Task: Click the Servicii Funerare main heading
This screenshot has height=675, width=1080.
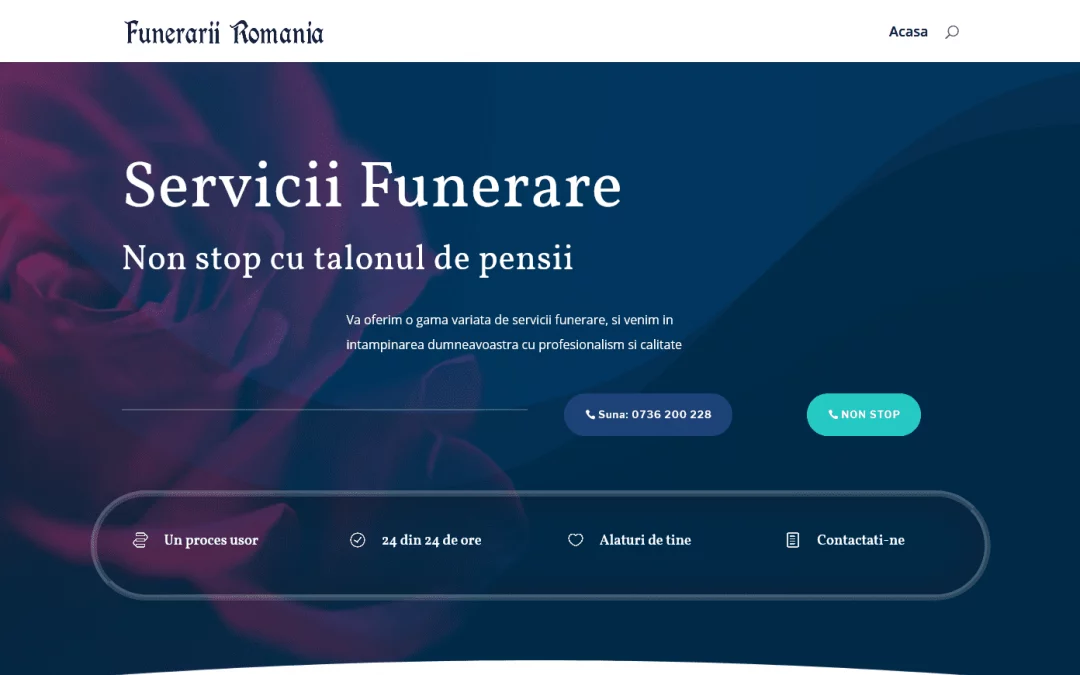Action: pos(372,186)
